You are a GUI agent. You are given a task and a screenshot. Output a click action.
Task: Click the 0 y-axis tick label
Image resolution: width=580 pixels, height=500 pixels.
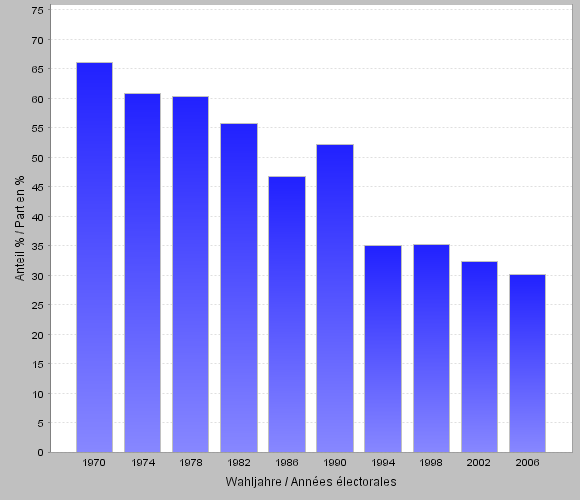[40, 453]
